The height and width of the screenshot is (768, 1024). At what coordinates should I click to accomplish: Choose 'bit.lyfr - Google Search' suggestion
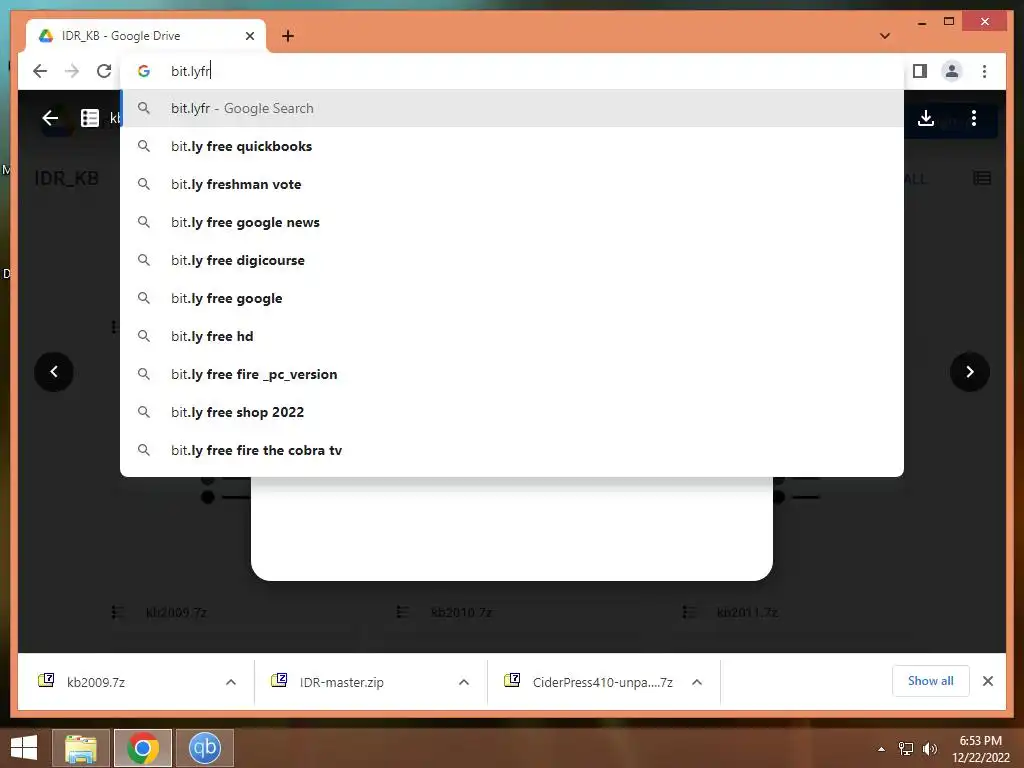pyautogui.click(x=512, y=108)
